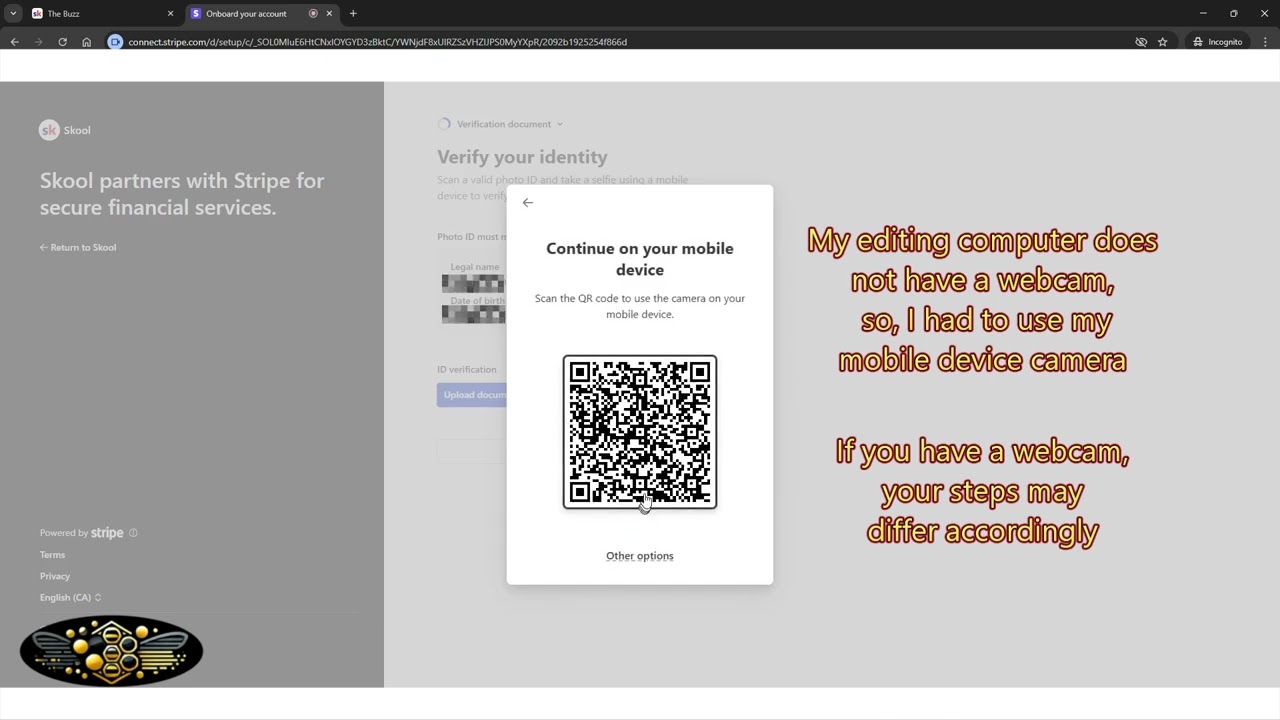Screen dimensions: 1280x720
Task: Click the Continue on your mobile device heading
Action: coord(640,259)
